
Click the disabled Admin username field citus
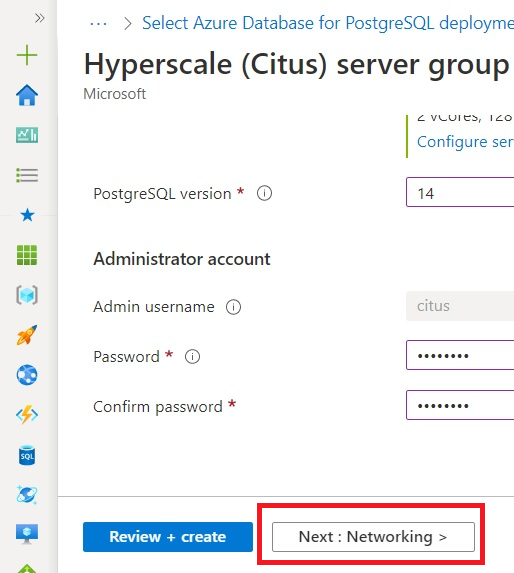[460, 306]
